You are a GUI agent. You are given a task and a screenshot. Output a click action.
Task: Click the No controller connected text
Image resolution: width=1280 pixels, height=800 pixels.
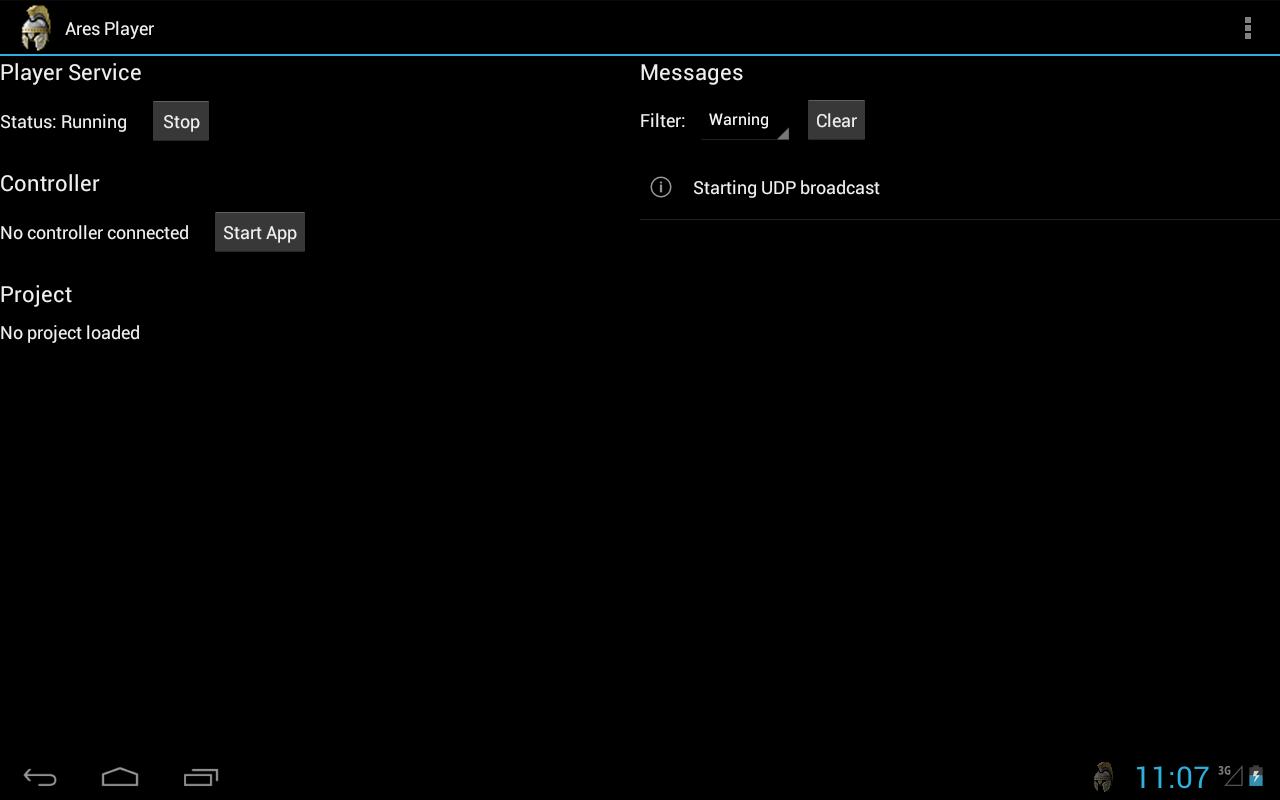click(95, 233)
